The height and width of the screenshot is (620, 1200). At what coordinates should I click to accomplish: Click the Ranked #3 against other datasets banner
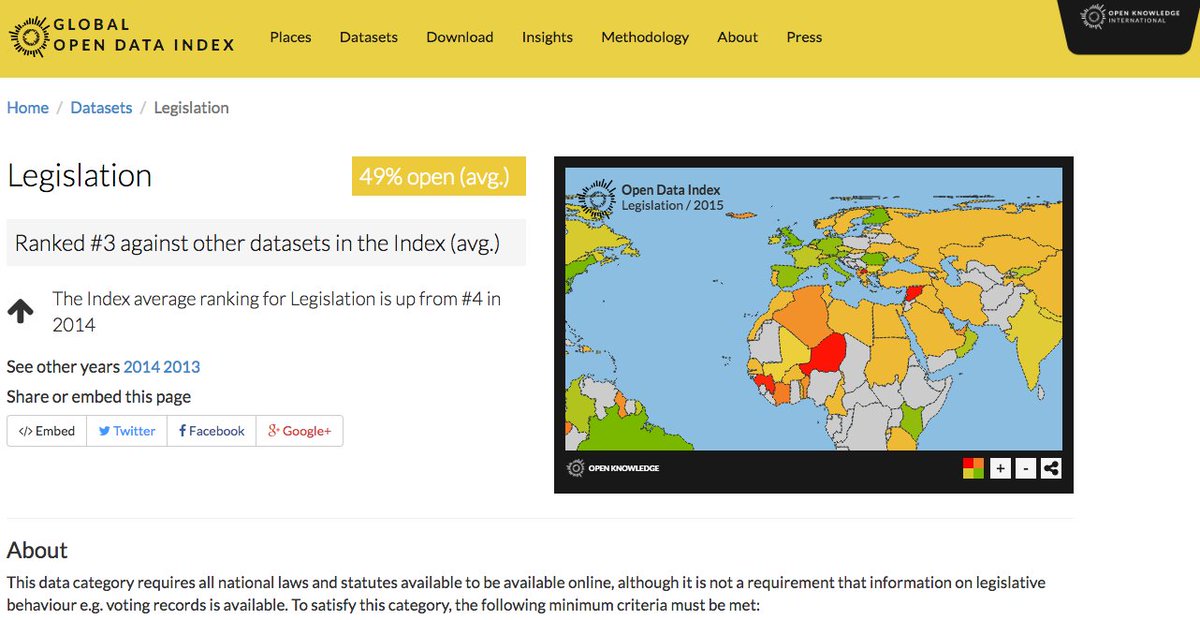coord(266,243)
